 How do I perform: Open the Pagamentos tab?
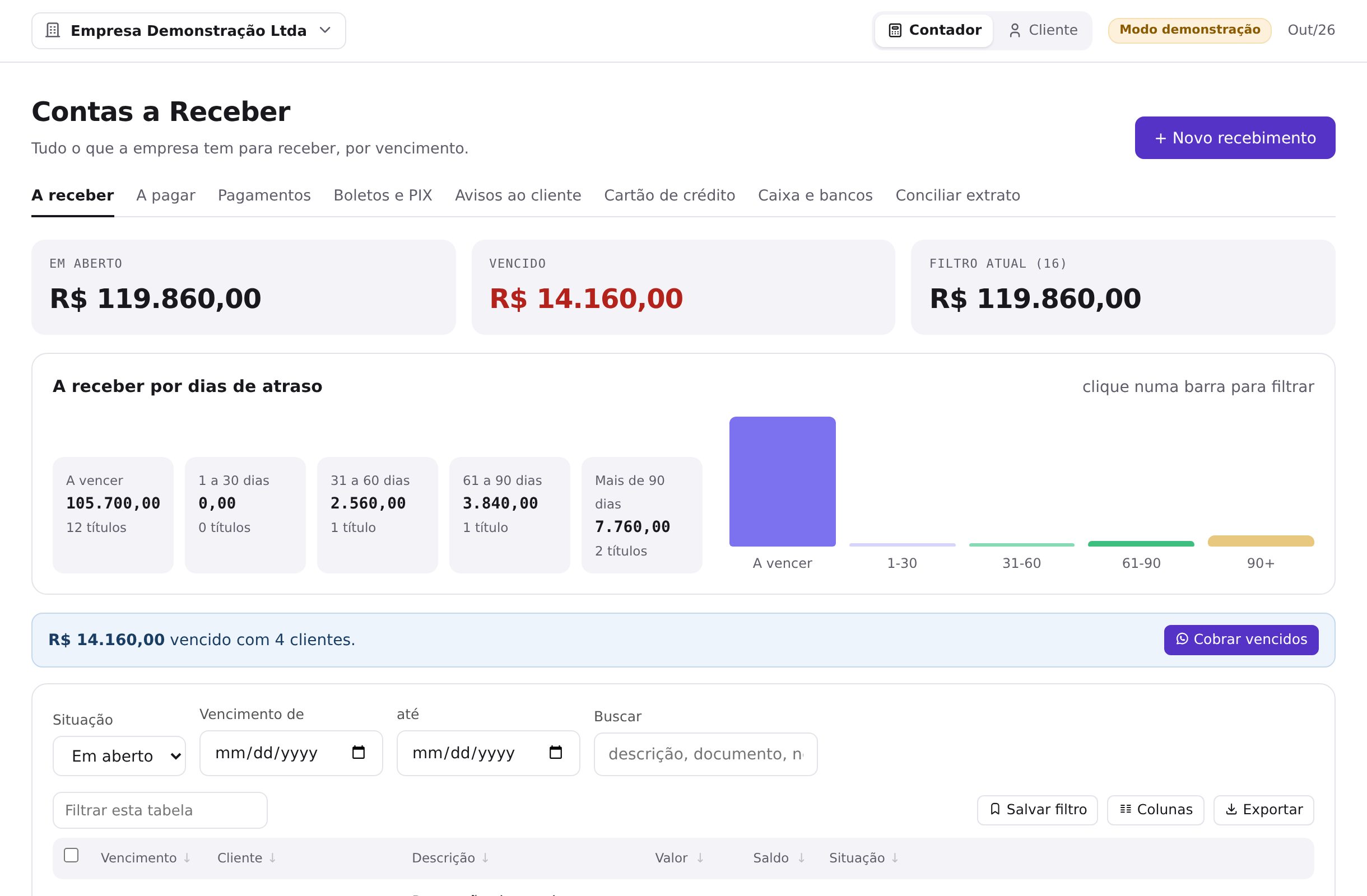tap(264, 196)
